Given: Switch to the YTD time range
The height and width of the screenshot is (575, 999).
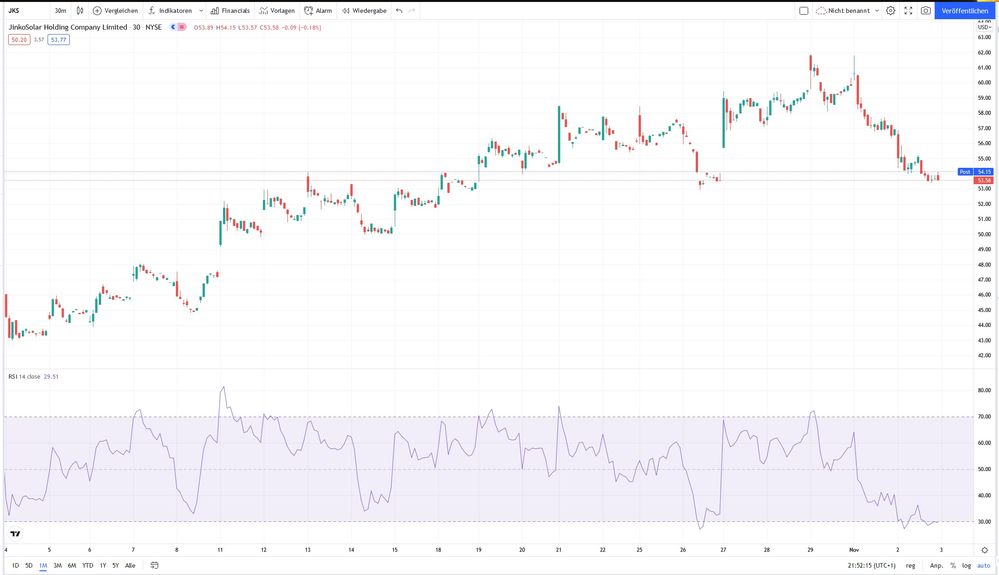Looking at the screenshot, I should pyautogui.click(x=87, y=565).
